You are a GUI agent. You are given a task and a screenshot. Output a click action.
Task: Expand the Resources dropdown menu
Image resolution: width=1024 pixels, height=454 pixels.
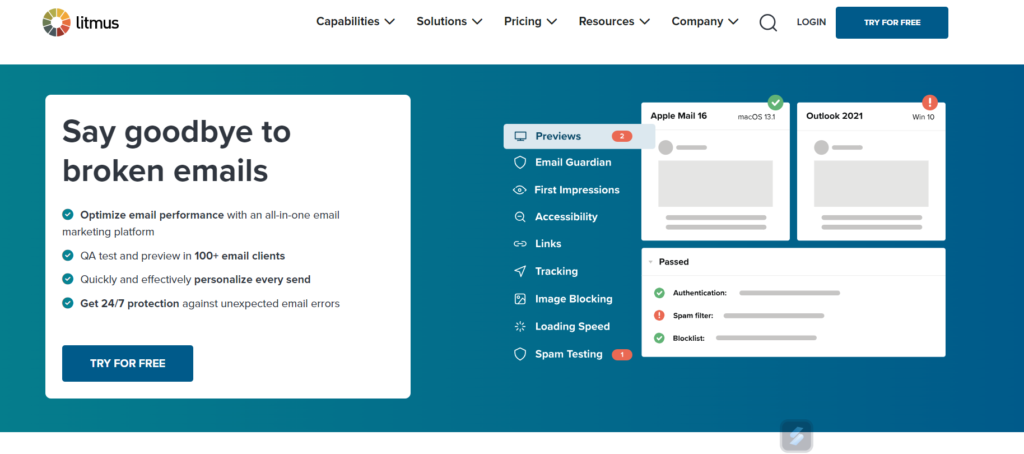pos(614,22)
